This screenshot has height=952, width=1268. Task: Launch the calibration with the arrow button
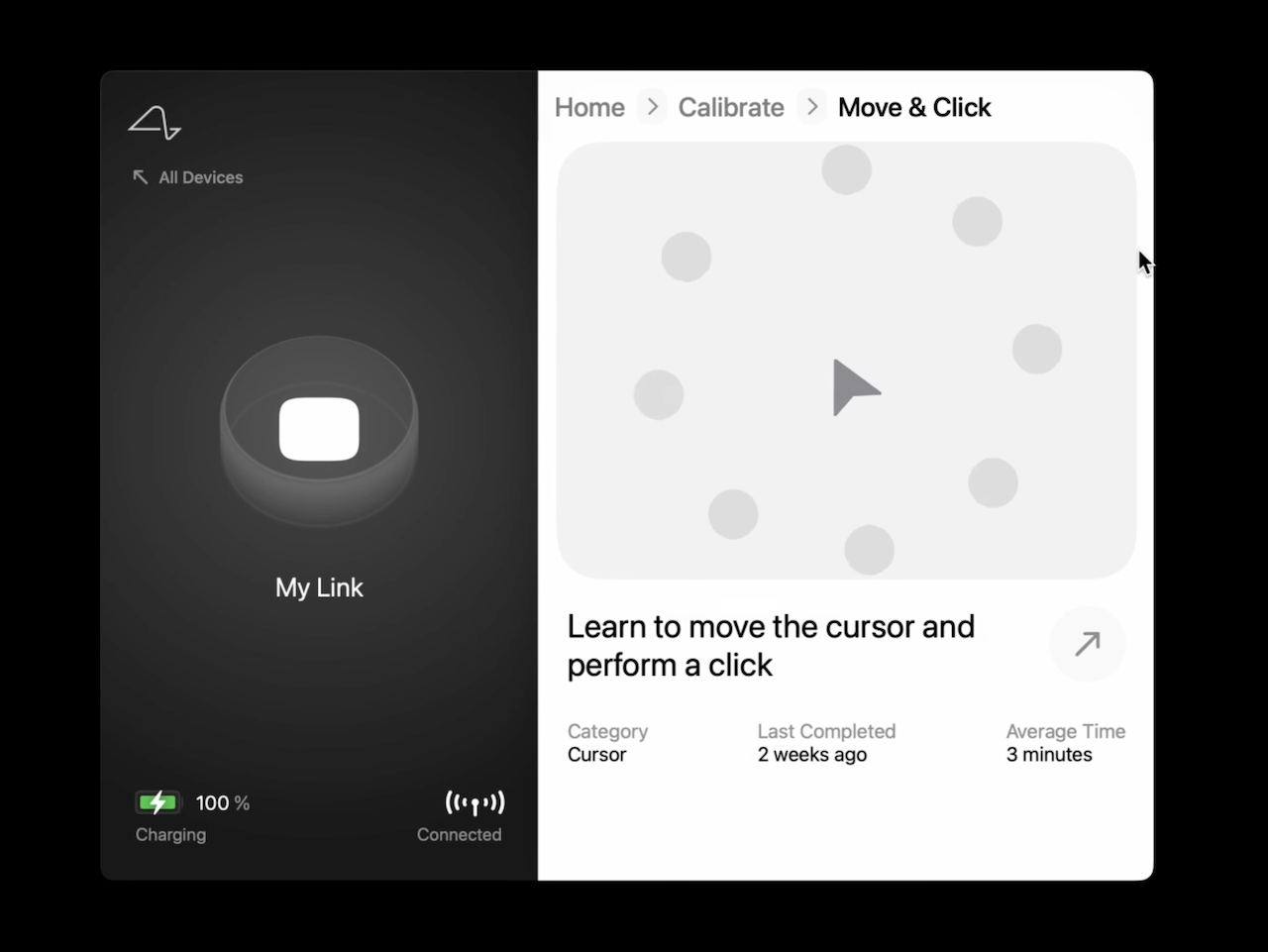coord(1088,644)
